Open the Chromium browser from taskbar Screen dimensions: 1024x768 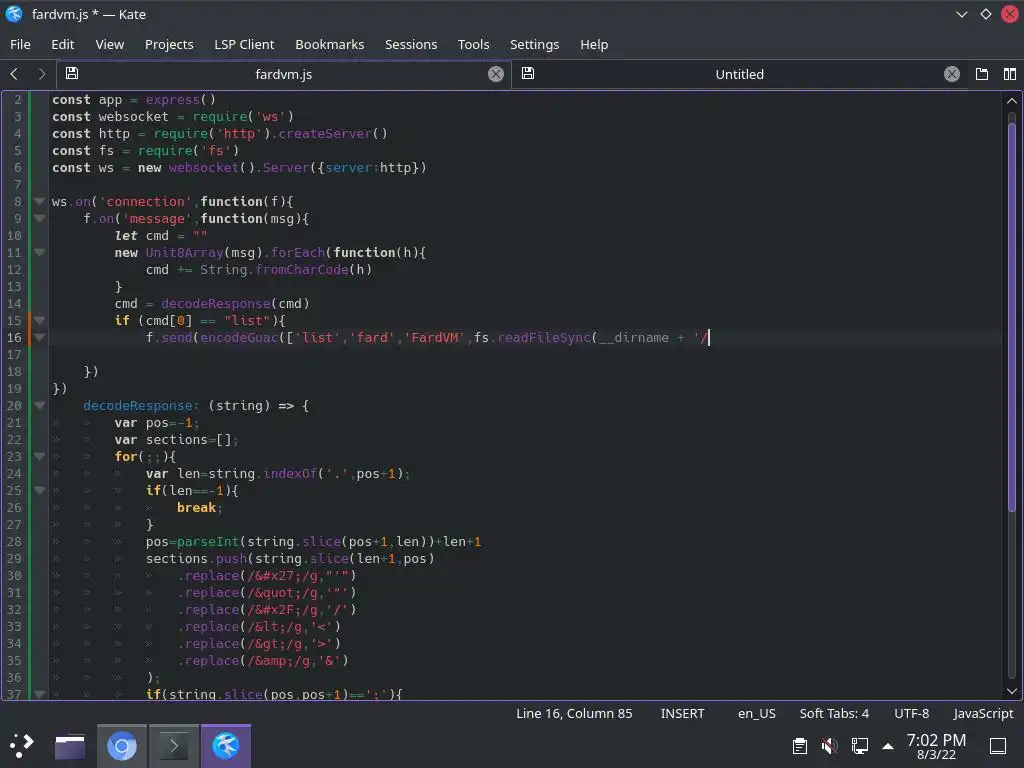click(121, 746)
